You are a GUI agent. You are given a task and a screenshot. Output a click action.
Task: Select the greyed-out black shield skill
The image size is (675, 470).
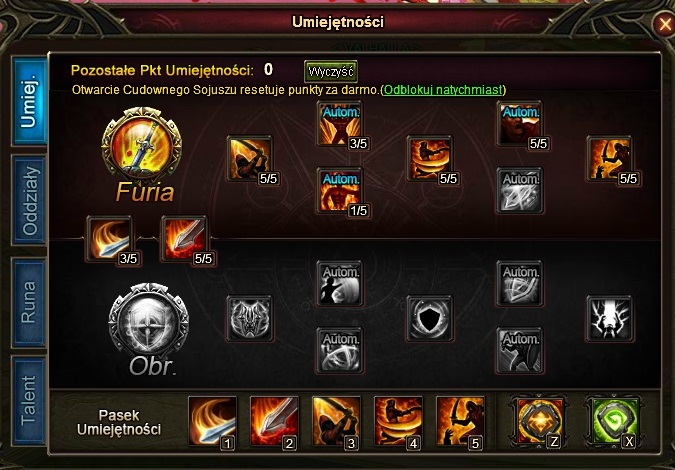coord(430,318)
